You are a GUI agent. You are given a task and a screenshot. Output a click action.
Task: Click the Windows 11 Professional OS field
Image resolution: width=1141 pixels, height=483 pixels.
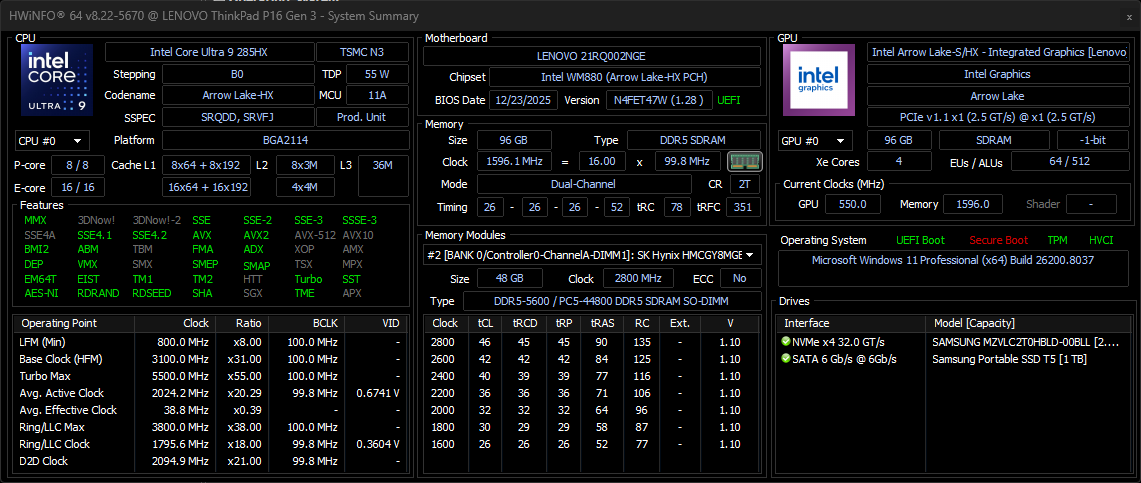[952, 261]
